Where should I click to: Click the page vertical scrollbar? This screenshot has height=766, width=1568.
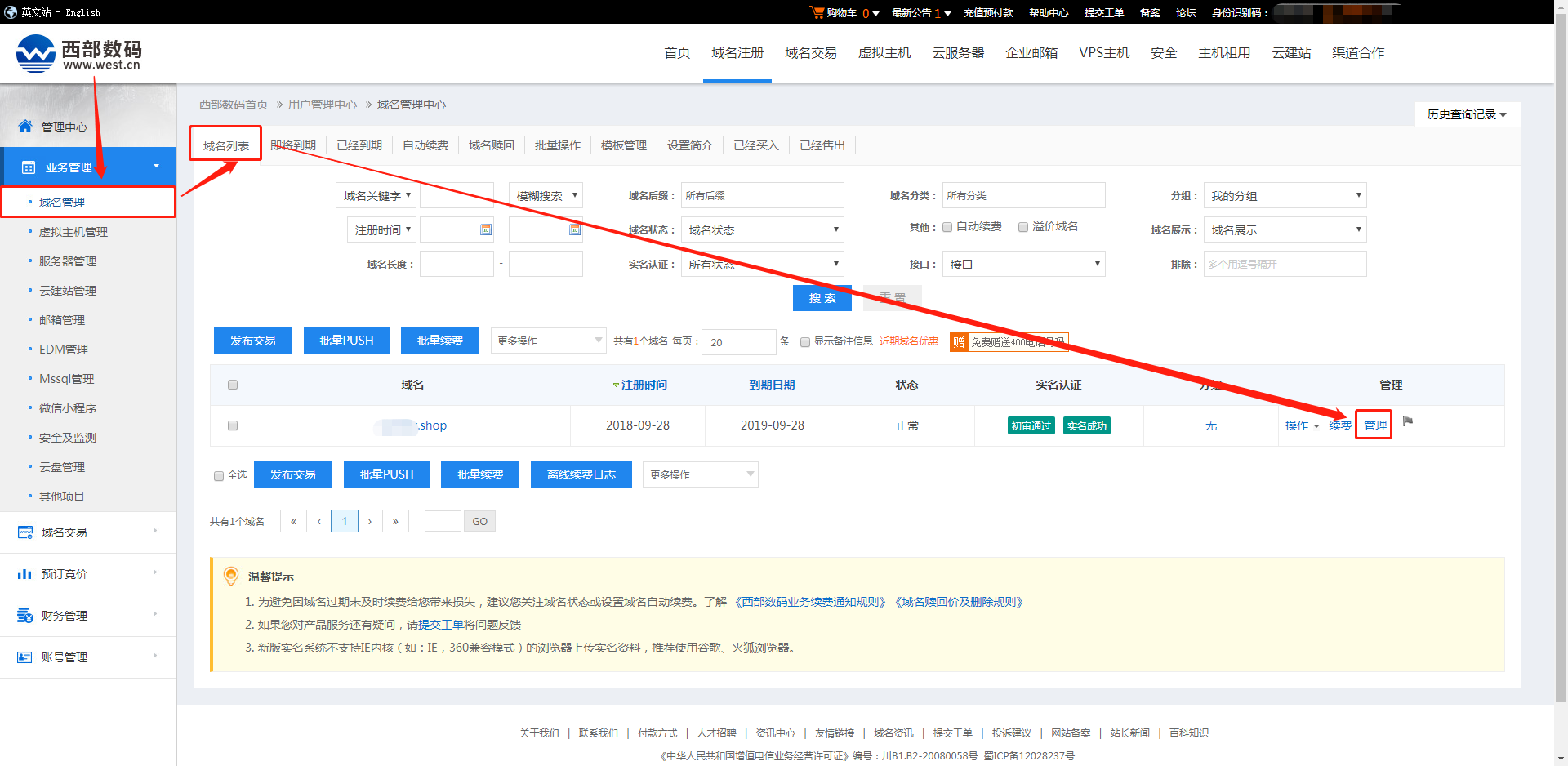click(1561, 327)
